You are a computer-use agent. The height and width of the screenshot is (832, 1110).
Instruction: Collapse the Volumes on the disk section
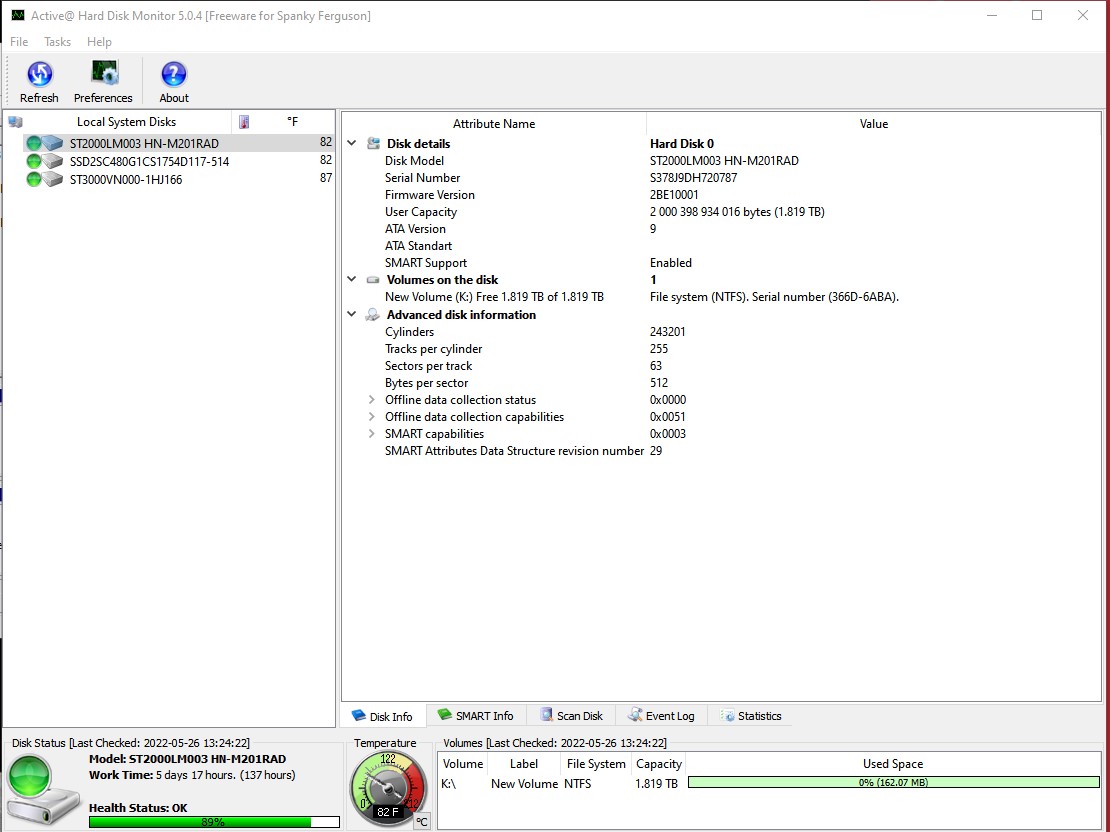351,280
